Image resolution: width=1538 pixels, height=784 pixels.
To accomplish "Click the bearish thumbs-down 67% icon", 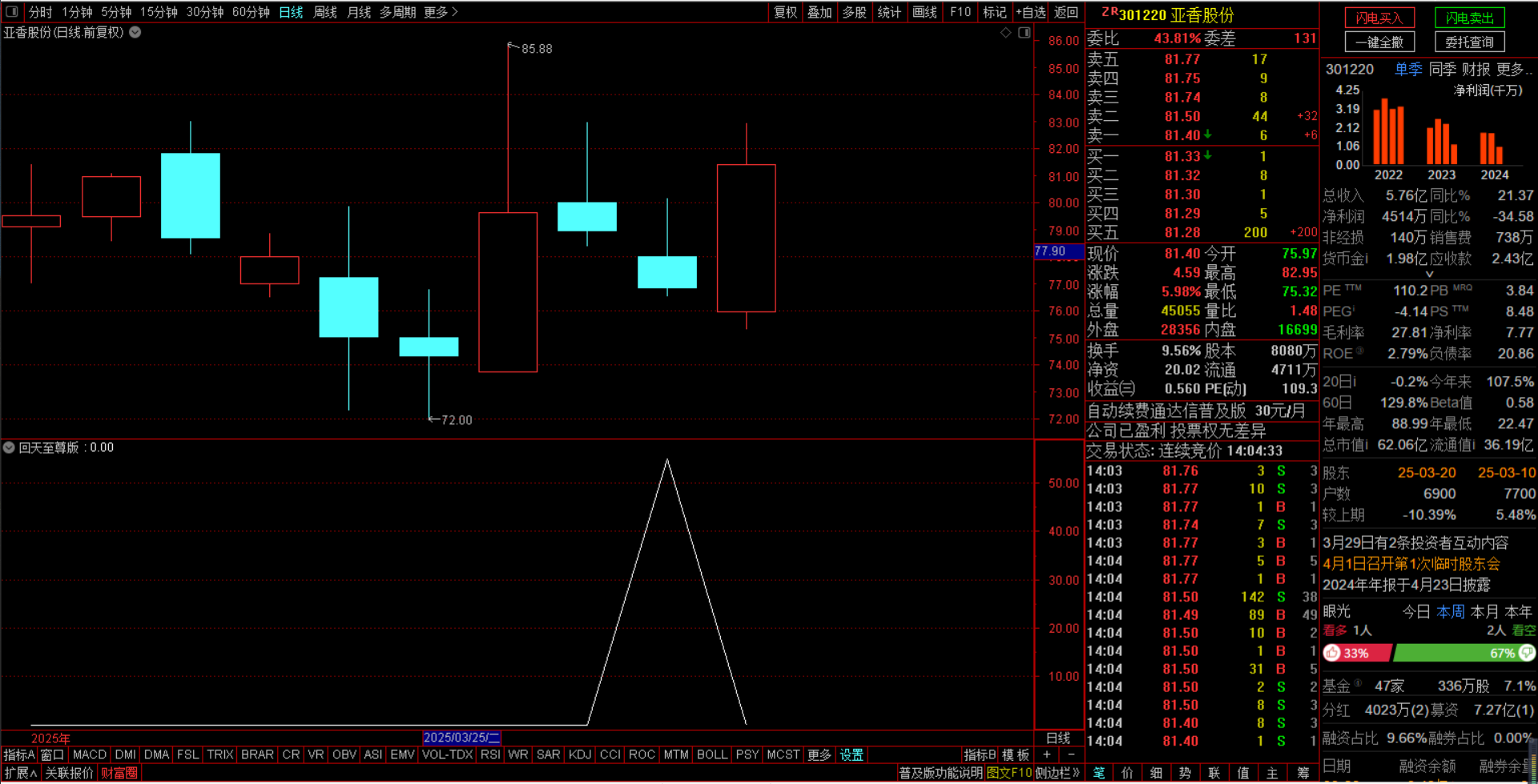I will 1526,653.
